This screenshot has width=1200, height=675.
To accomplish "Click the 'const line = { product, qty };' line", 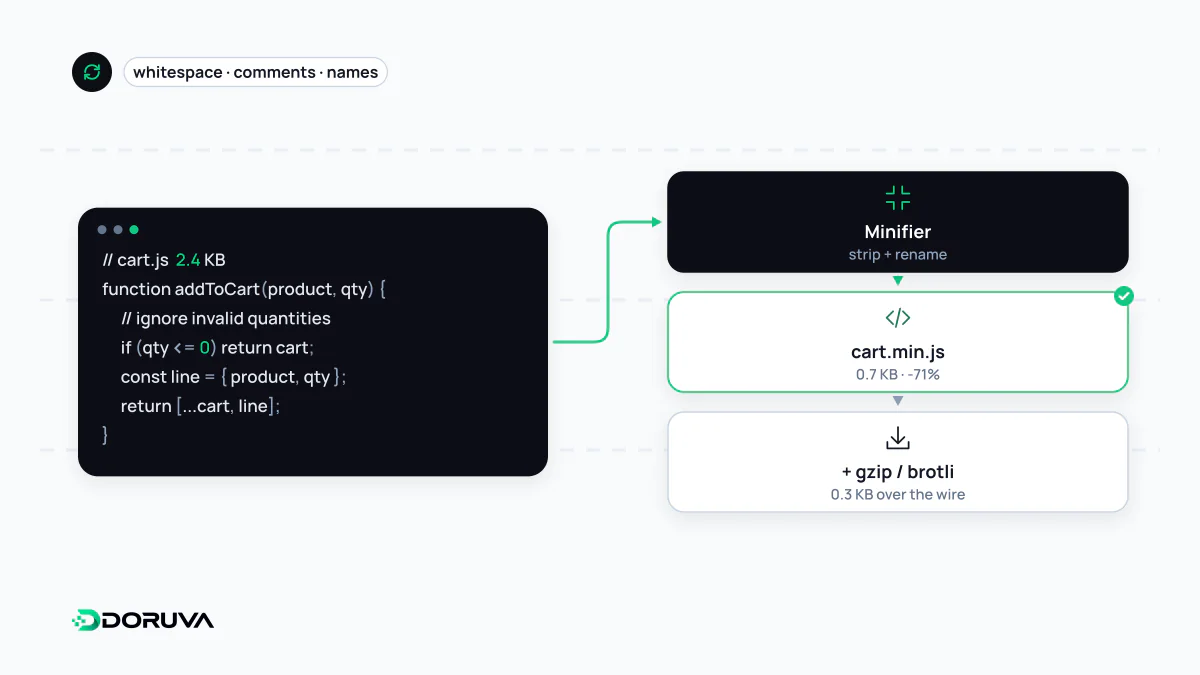I will point(233,377).
